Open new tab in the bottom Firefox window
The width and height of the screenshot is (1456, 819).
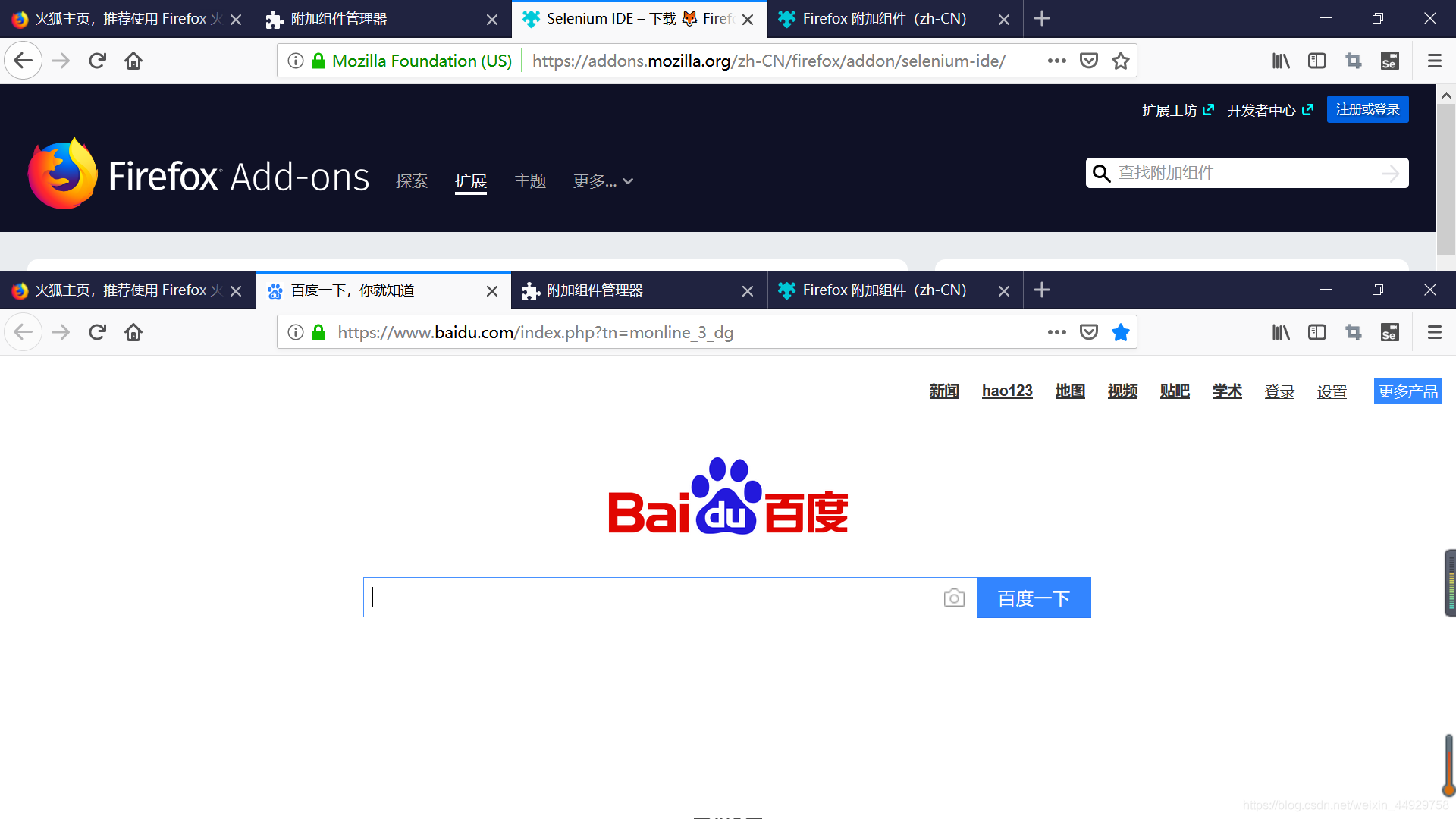pyautogui.click(x=1042, y=290)
